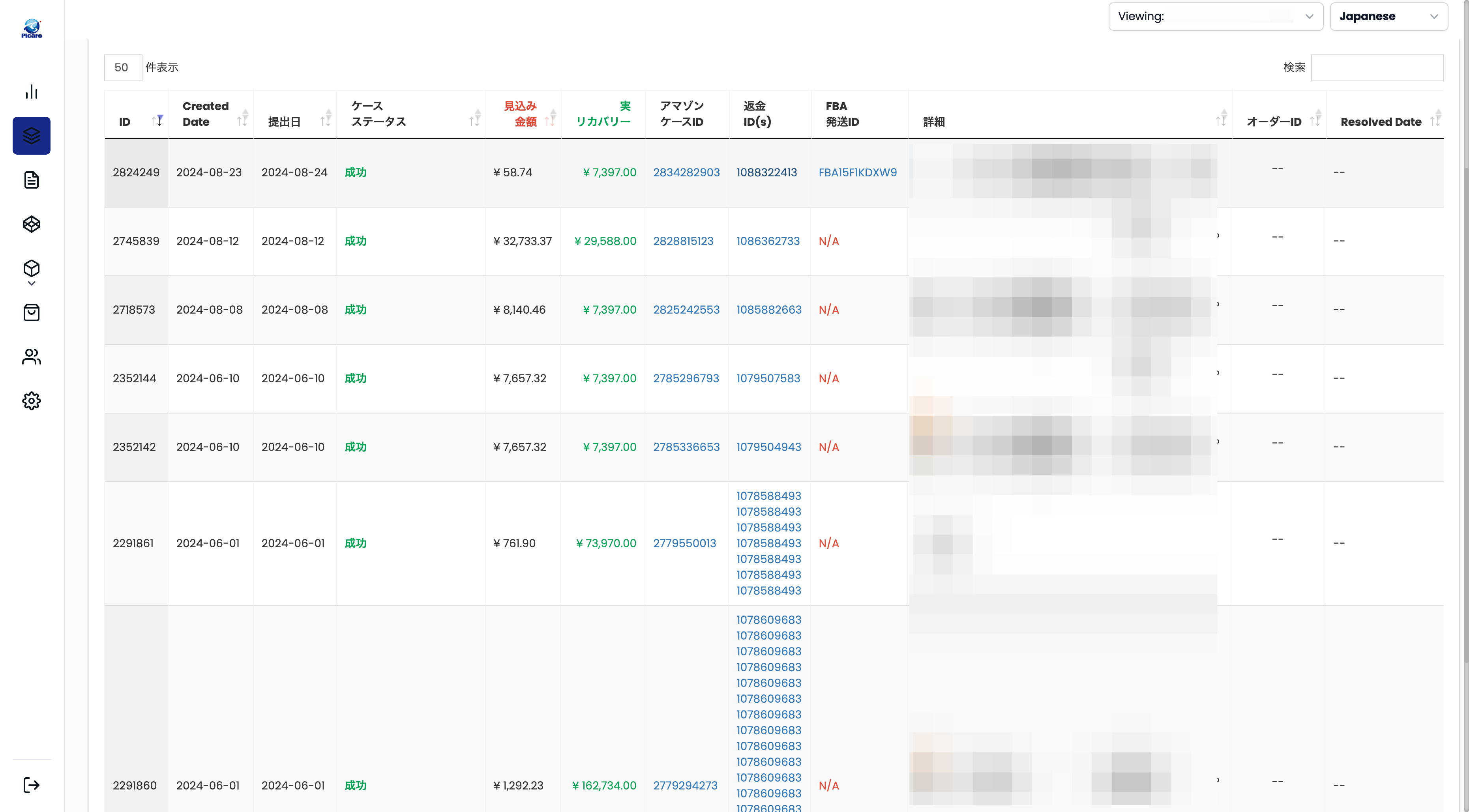Viewport: 1469px width, 812px height.
Task: Click 成功 status in row 2352144
Action: pos(355,379)
